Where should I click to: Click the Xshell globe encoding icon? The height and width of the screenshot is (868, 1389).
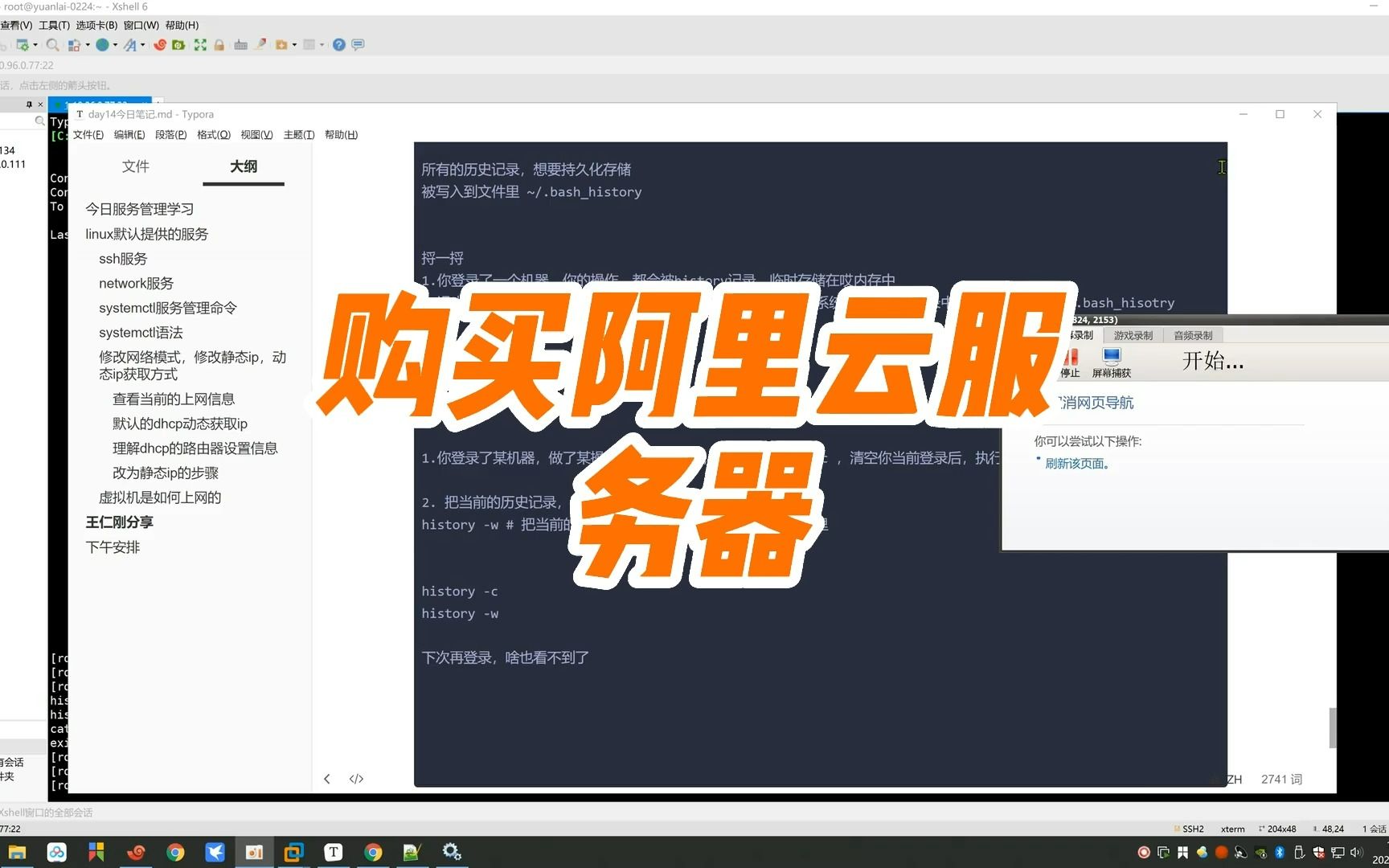[x=102, y=45]
